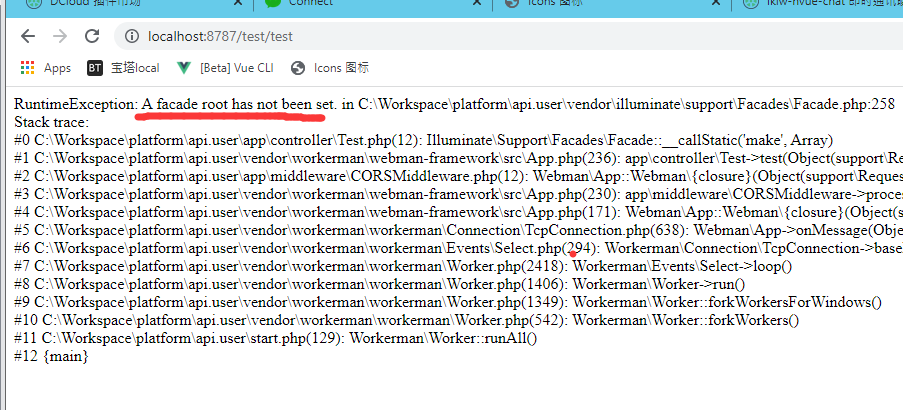Click stack line #9 with forkWorkersForWindows()
The height and width of the screenshot is (410, 903).
448,302
